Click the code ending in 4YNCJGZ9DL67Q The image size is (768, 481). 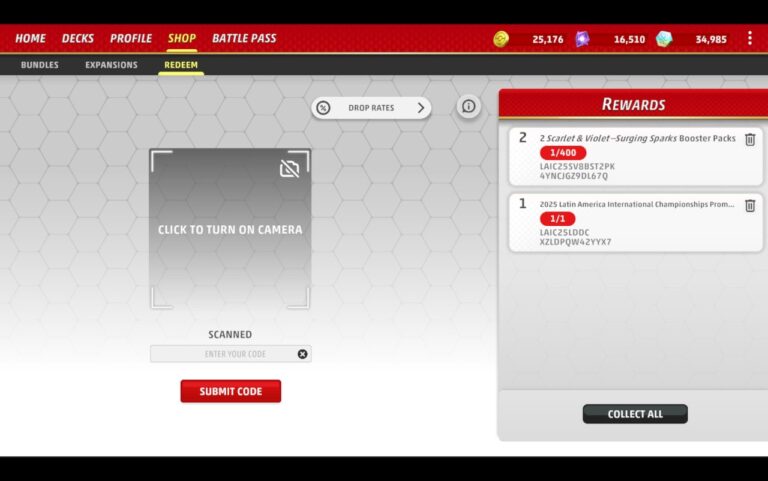(577, 171)
